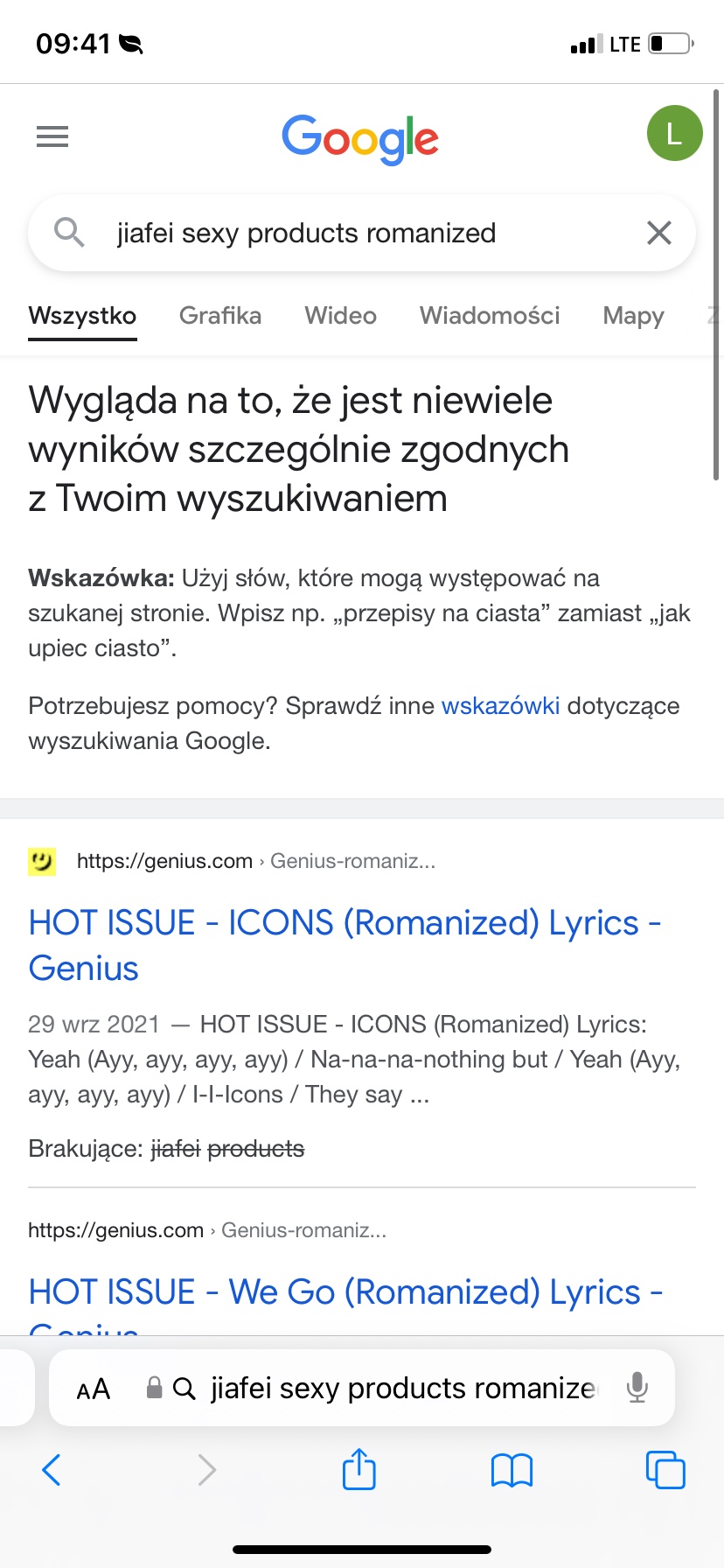
Task: Select the Mapy tab
Action: 633,315
